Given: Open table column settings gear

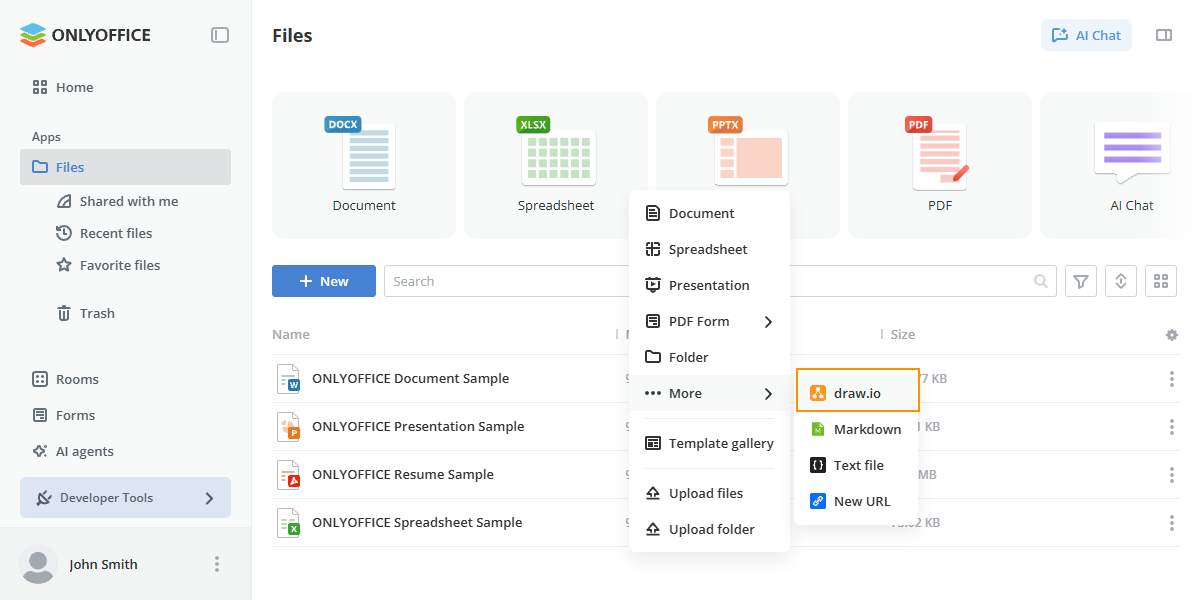Looking at the screenshot, I should point(1172,335).
